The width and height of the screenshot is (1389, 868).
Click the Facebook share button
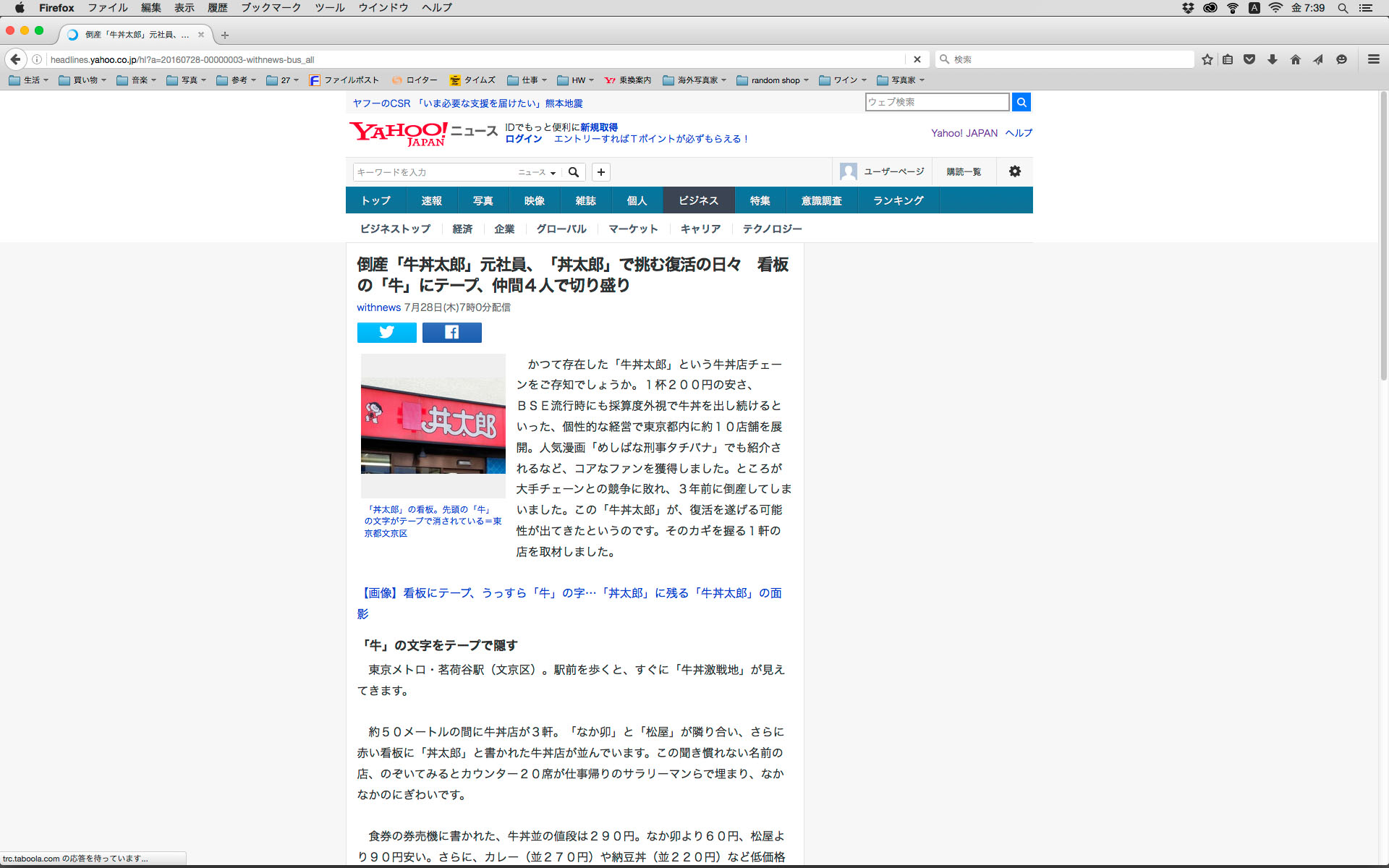click(x=451, y=332)
